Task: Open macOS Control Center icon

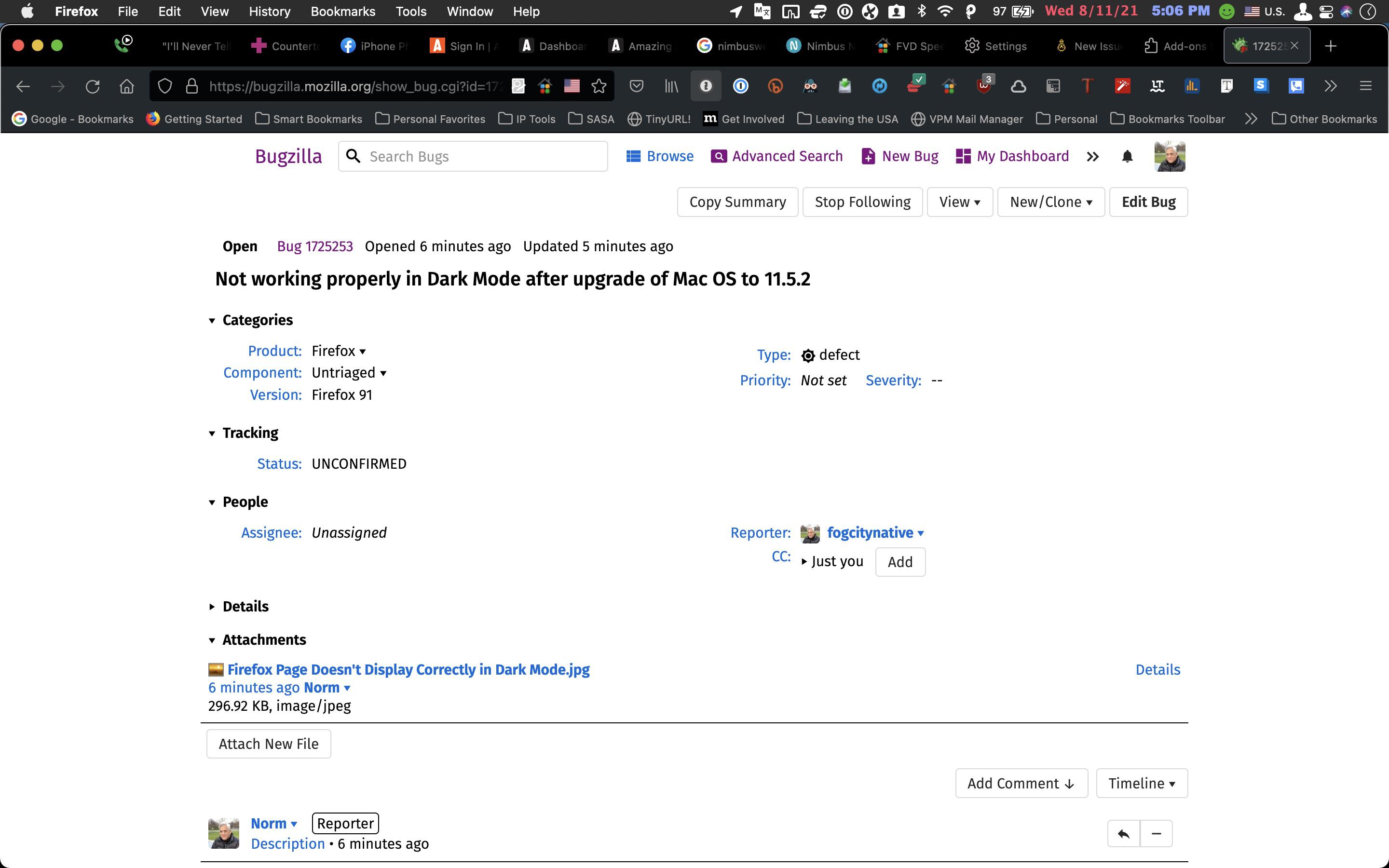Action: tap(1326, 12)
